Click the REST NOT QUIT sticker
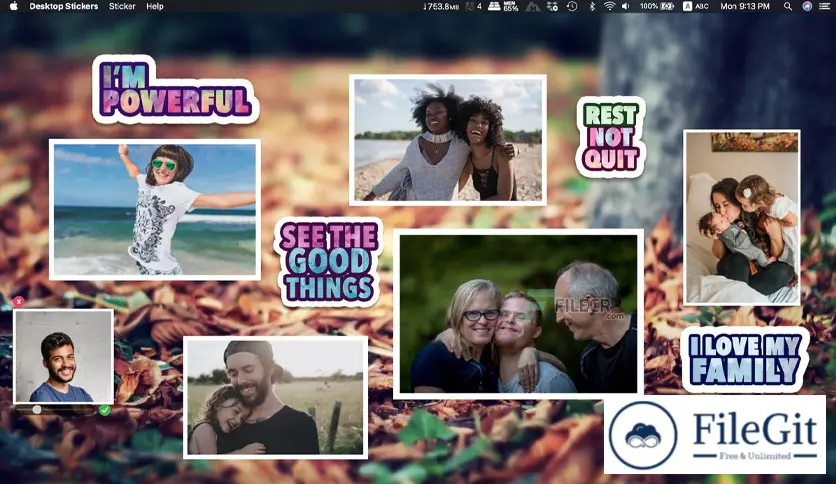836x484 pixels. [610, 137]
